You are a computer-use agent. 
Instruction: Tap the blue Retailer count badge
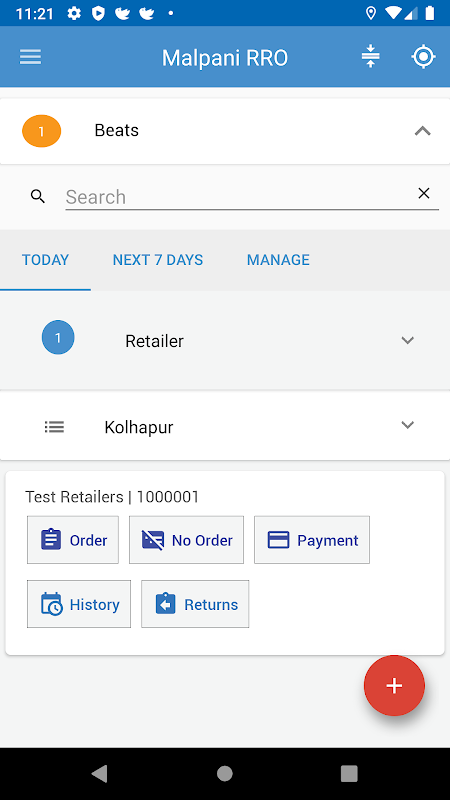click(58, 337)
